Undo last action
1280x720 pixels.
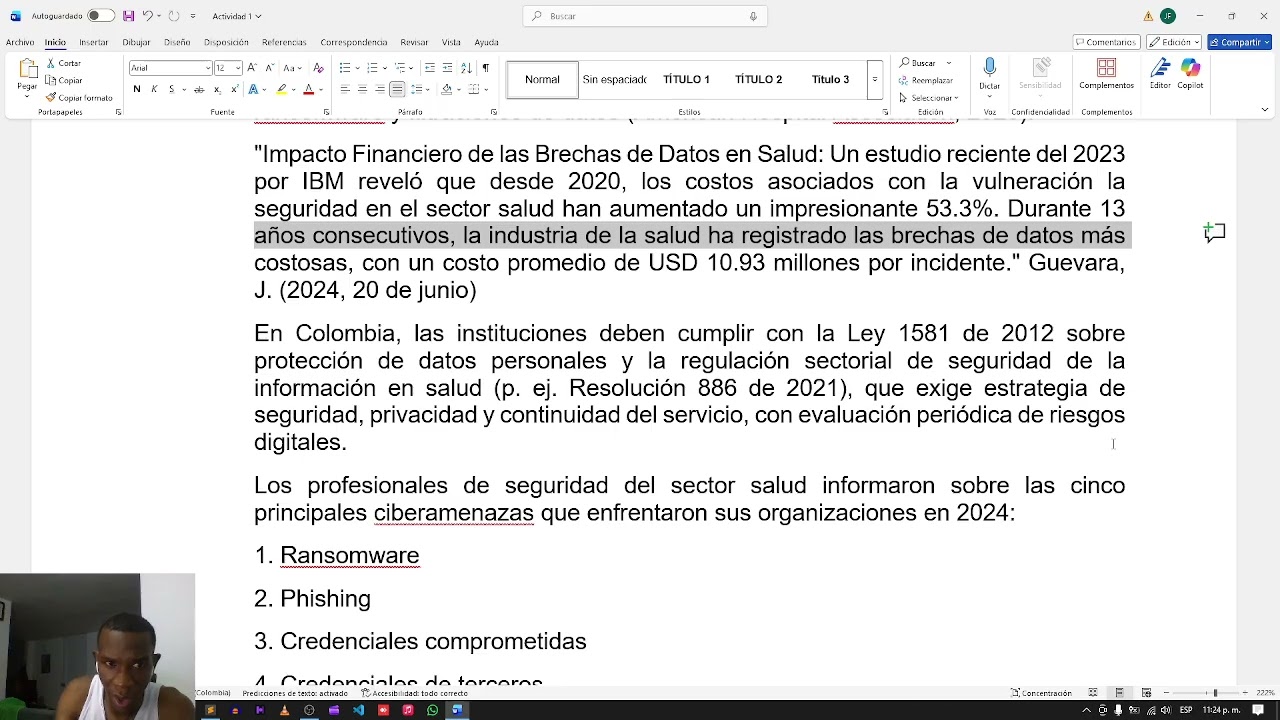tap(147, 16)
